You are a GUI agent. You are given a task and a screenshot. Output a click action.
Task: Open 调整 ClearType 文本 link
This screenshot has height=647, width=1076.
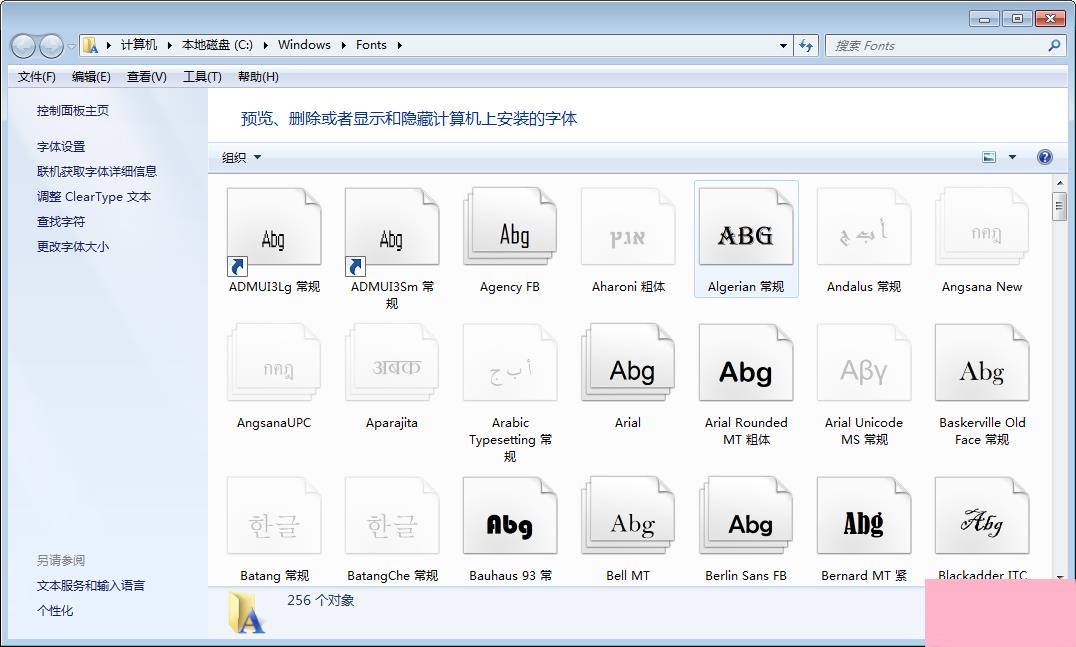[94, 196]
